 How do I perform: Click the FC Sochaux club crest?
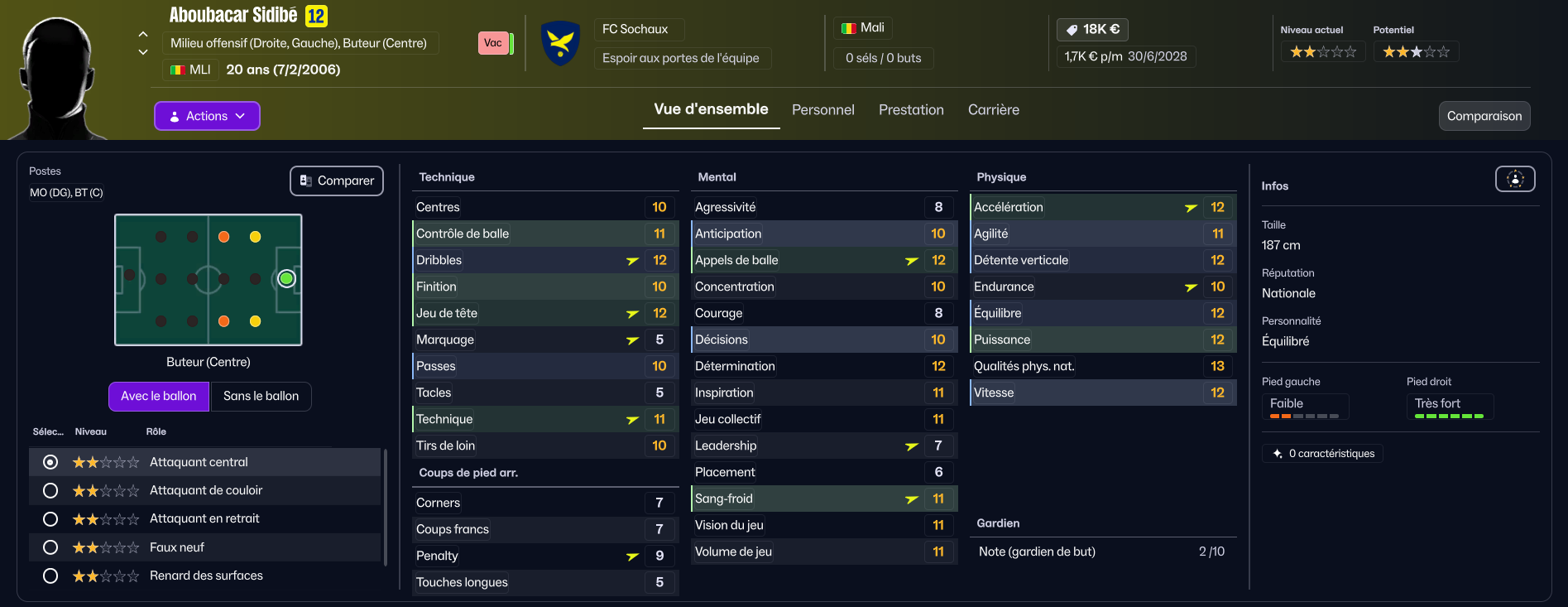click(x=560, y=43)
